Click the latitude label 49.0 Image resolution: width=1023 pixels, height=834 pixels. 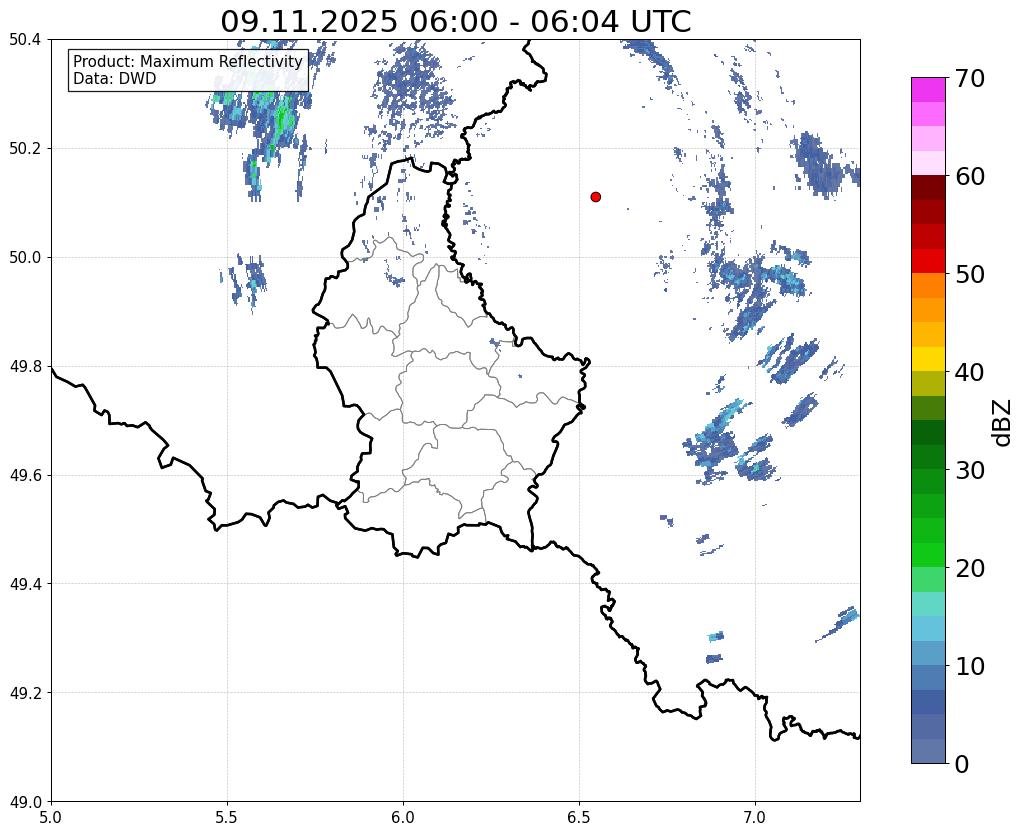pos(25,802)
